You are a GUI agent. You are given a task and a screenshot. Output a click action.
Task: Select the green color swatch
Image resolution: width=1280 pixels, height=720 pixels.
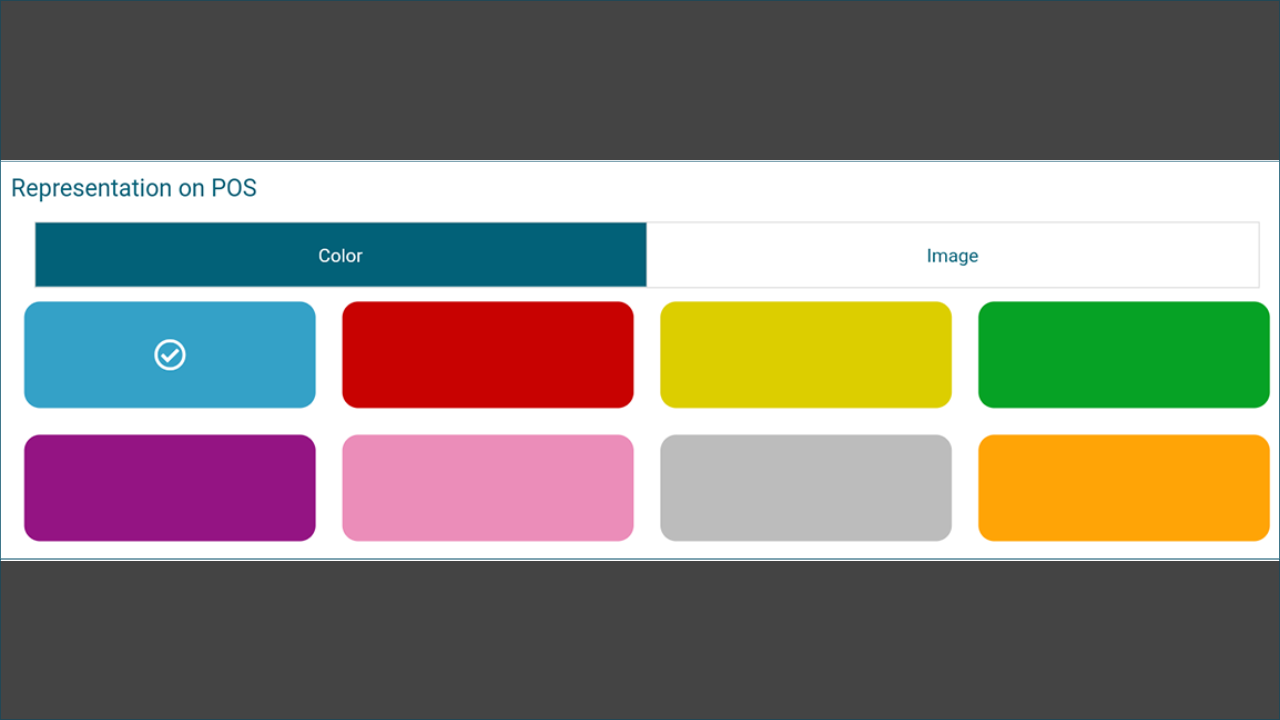(x=1124, y=355)
